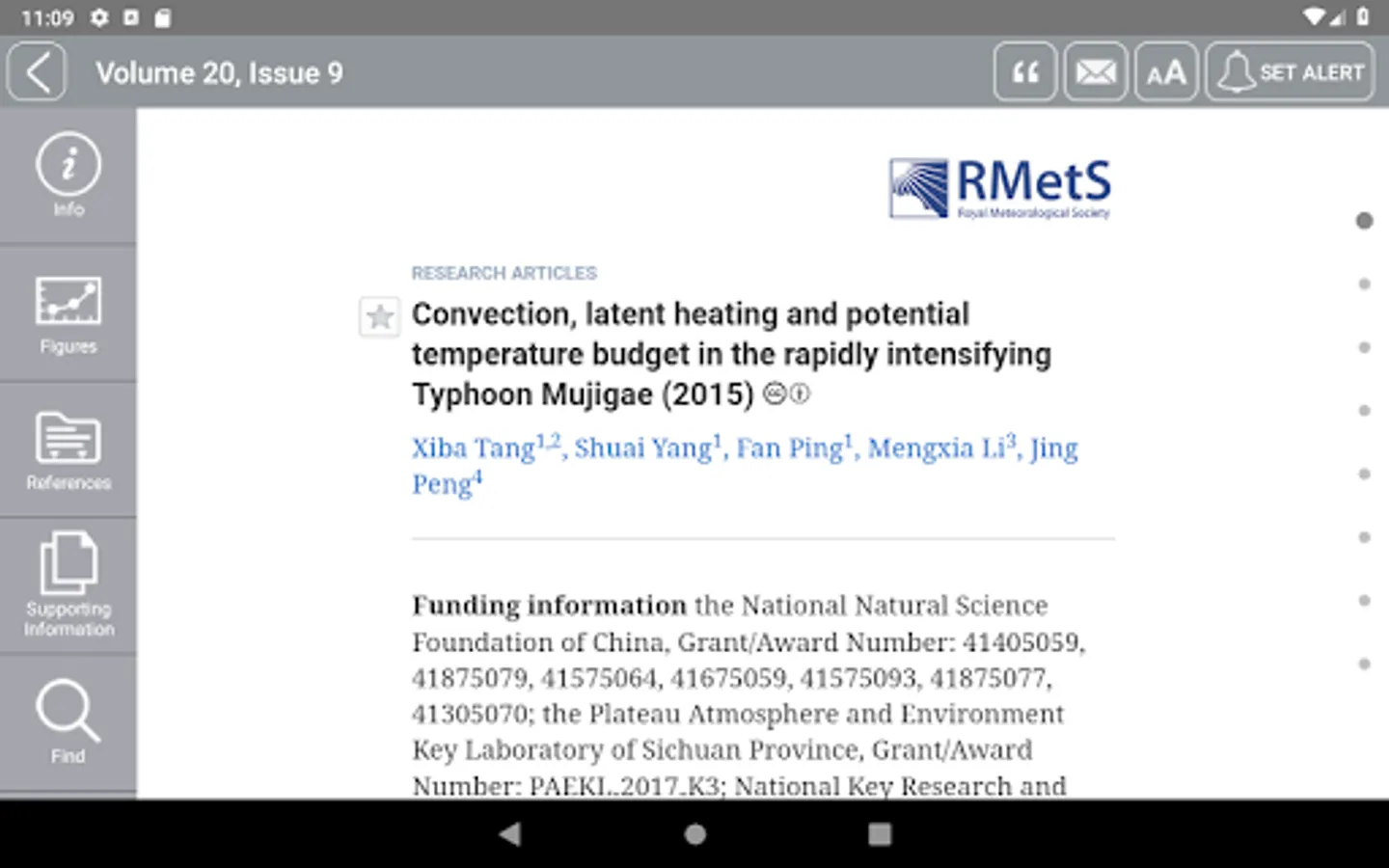1389x868 pixels.
Task: Jump to eighth section dot marker
Action: click(x=1364, y=664)
